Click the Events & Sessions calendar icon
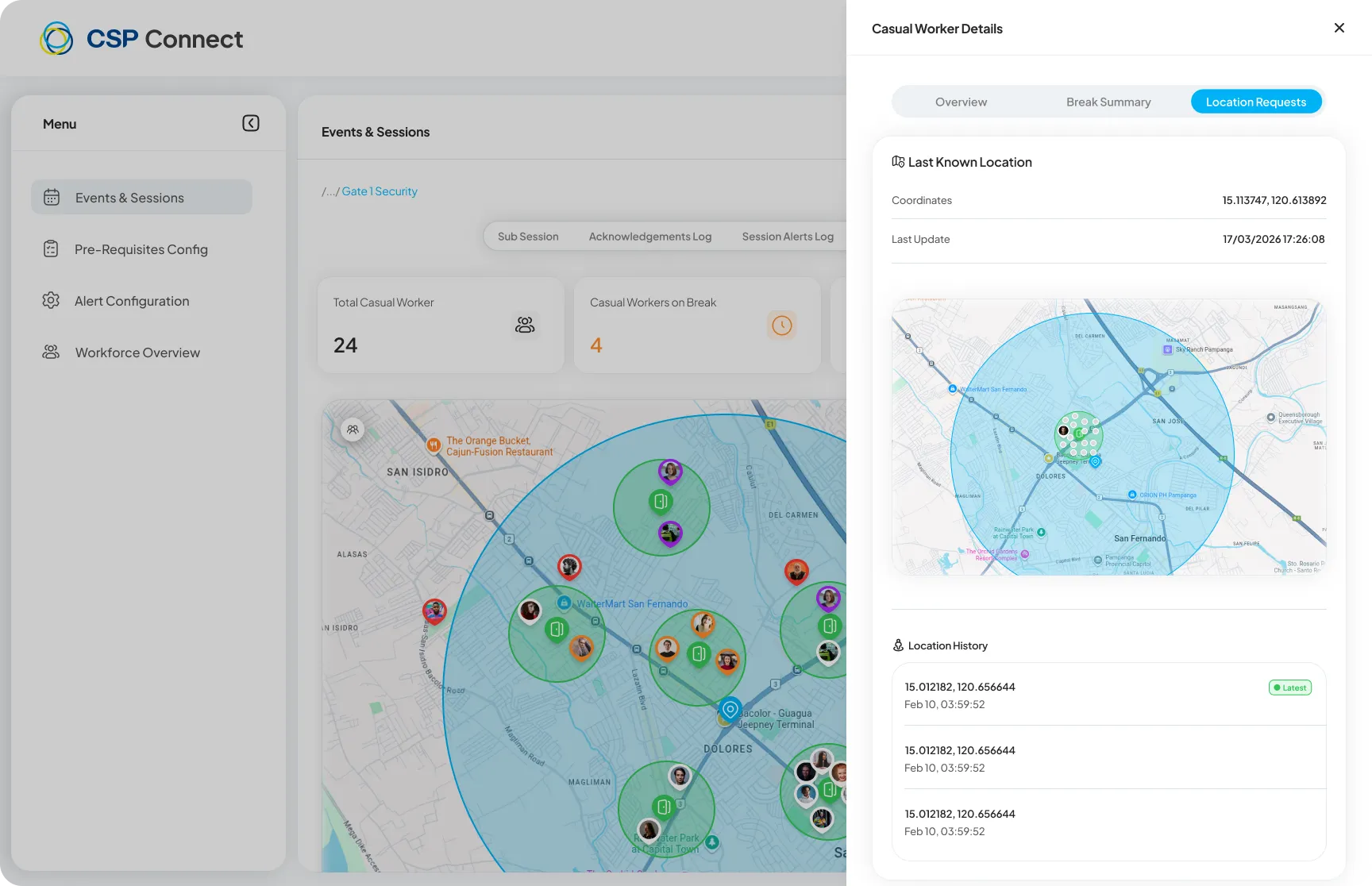Image resolution: width=1372 pixels, height=886 pixels. click(x=52, y=197)
